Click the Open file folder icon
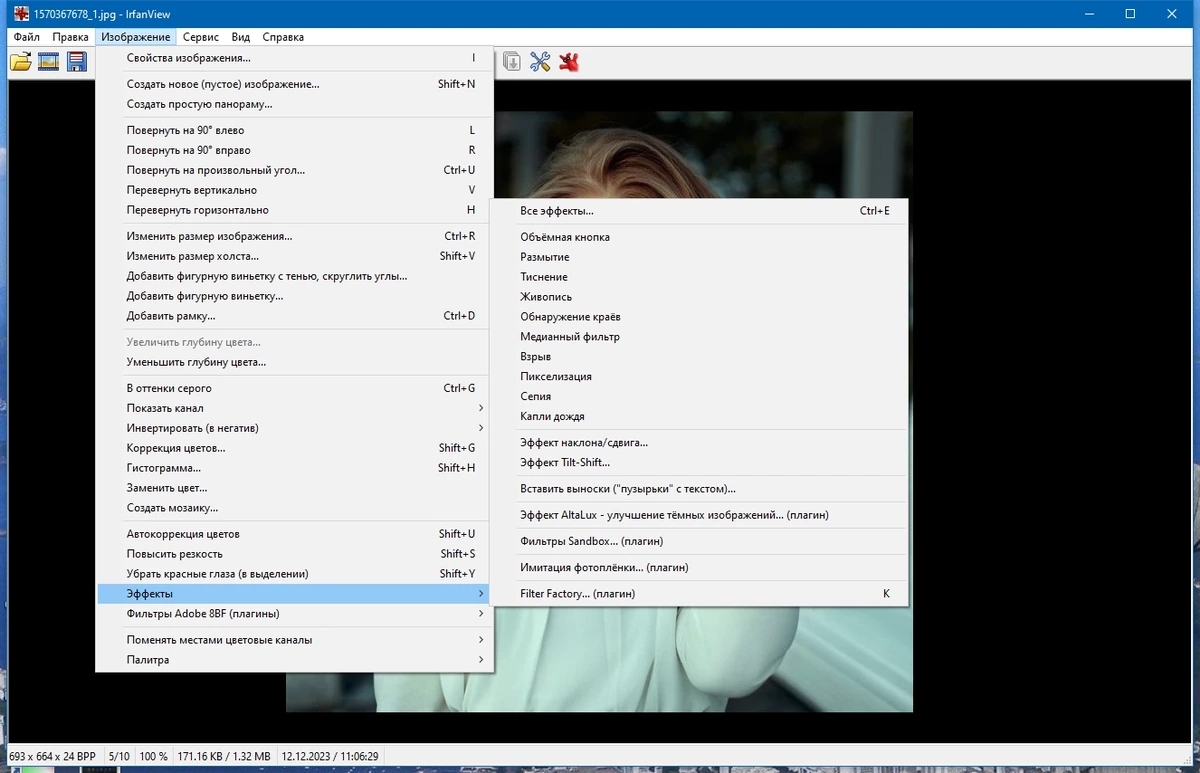 point(20,62)
